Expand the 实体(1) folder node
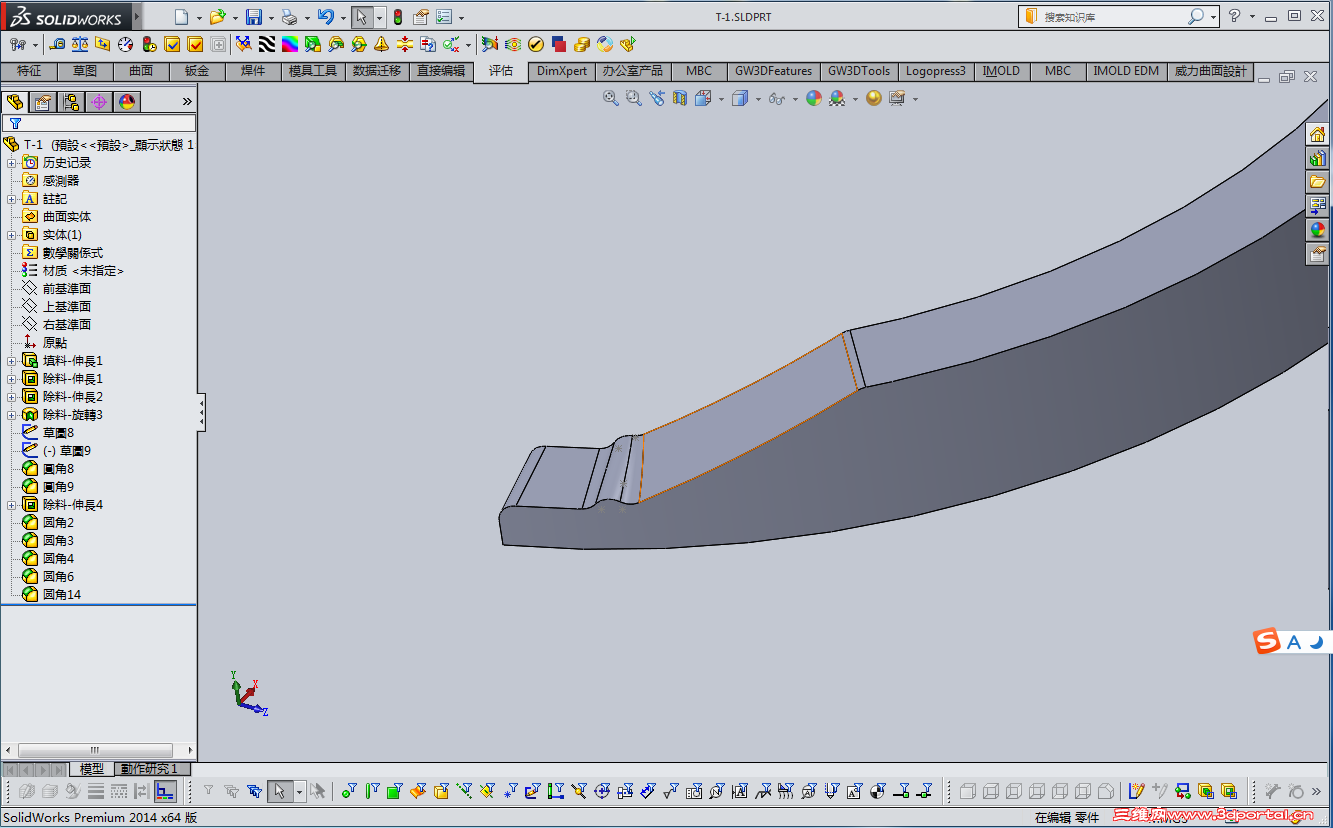This screenshot has height=828, width=1333. (x=12, y=235)
